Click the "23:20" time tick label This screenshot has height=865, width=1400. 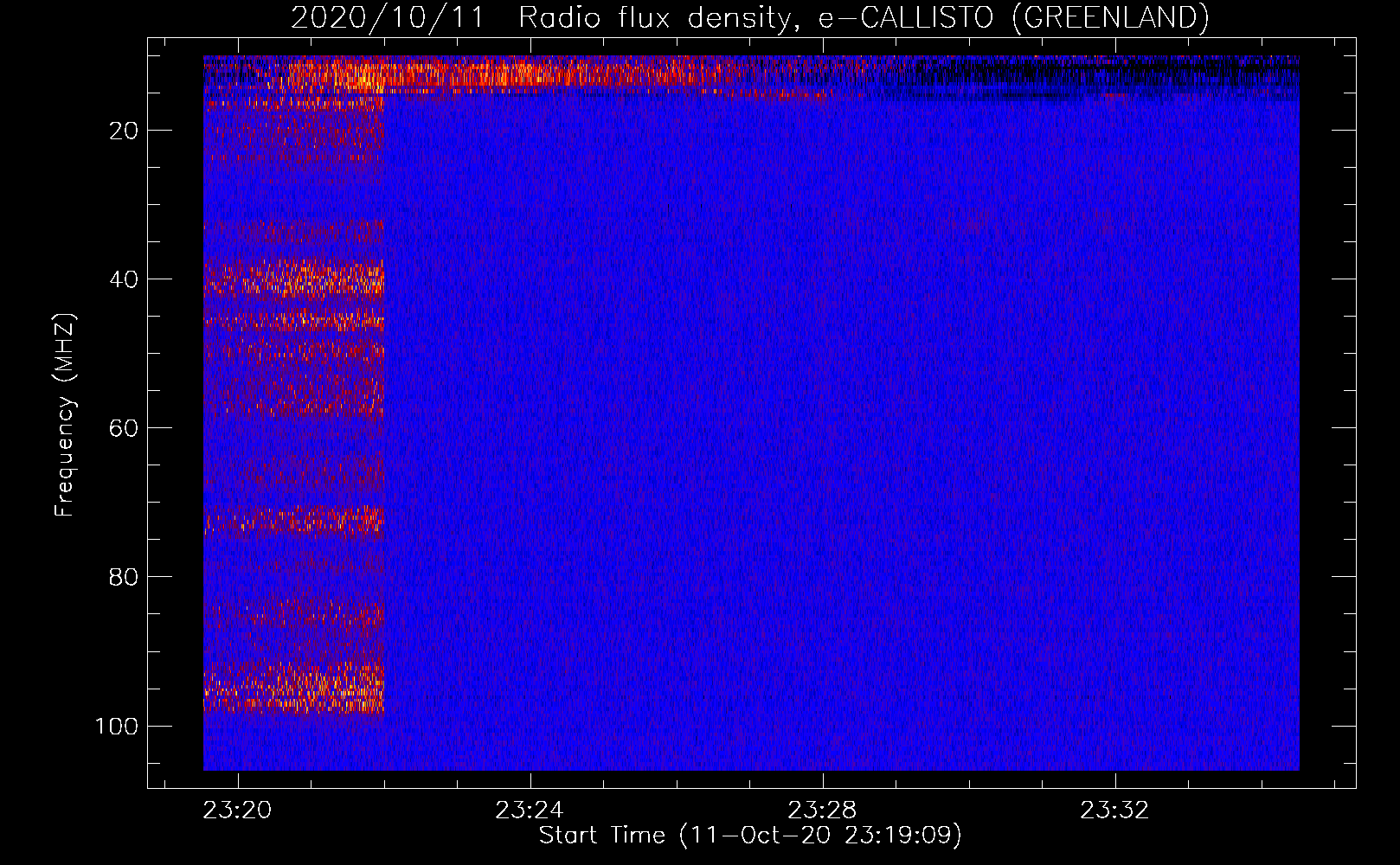(x=237, y=811)
